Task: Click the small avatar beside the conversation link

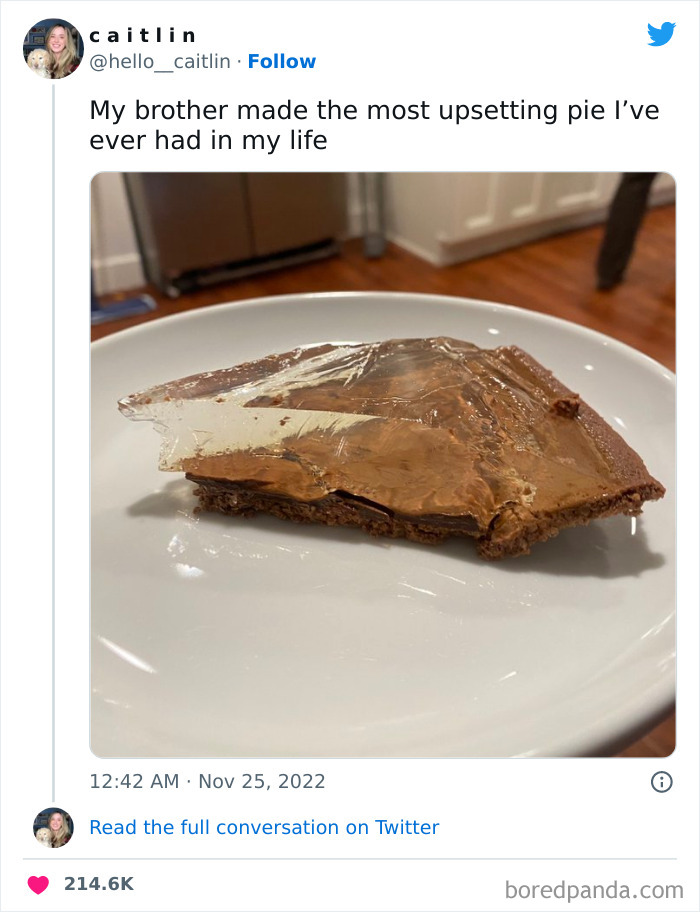Action: 53,827
